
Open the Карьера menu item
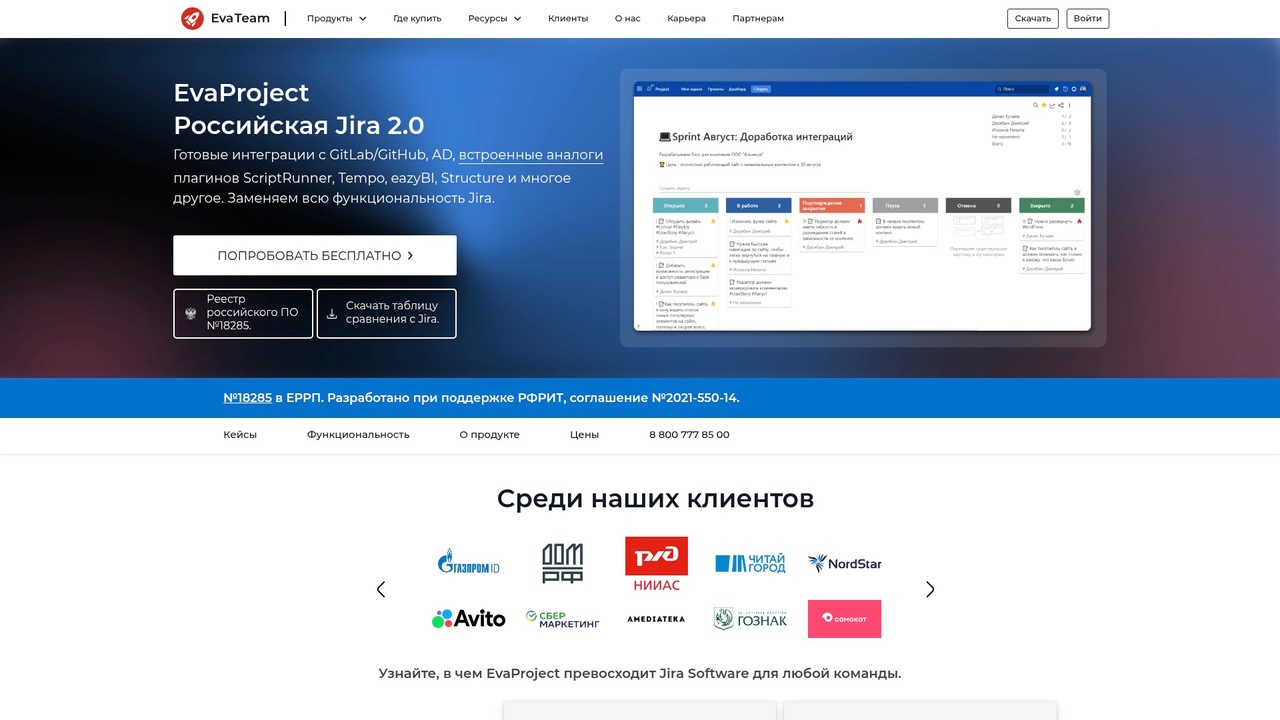[x=686, y=18]
